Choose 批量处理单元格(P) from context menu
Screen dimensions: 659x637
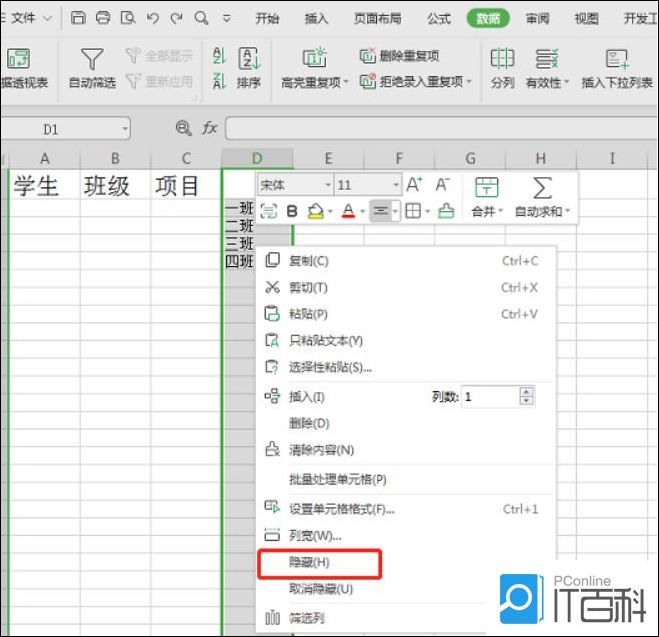406,479
